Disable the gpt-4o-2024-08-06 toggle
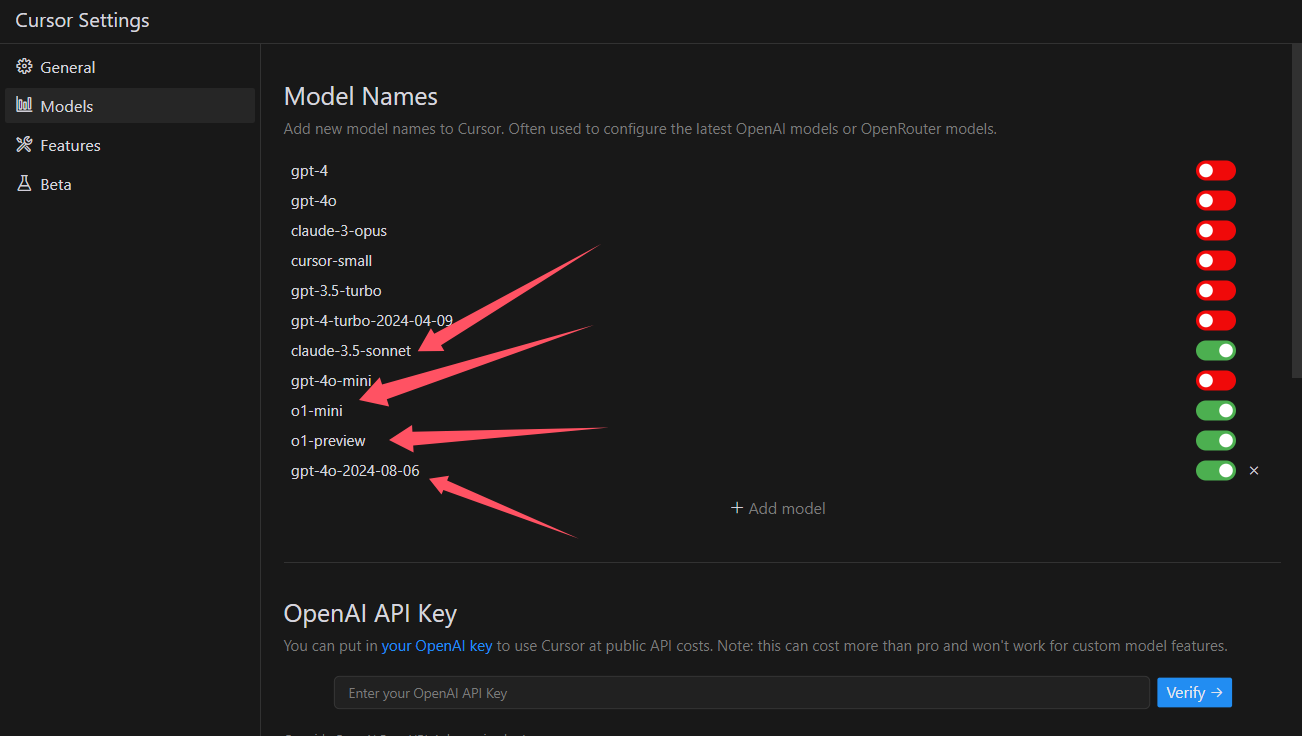 click(x=1216, y=470)
